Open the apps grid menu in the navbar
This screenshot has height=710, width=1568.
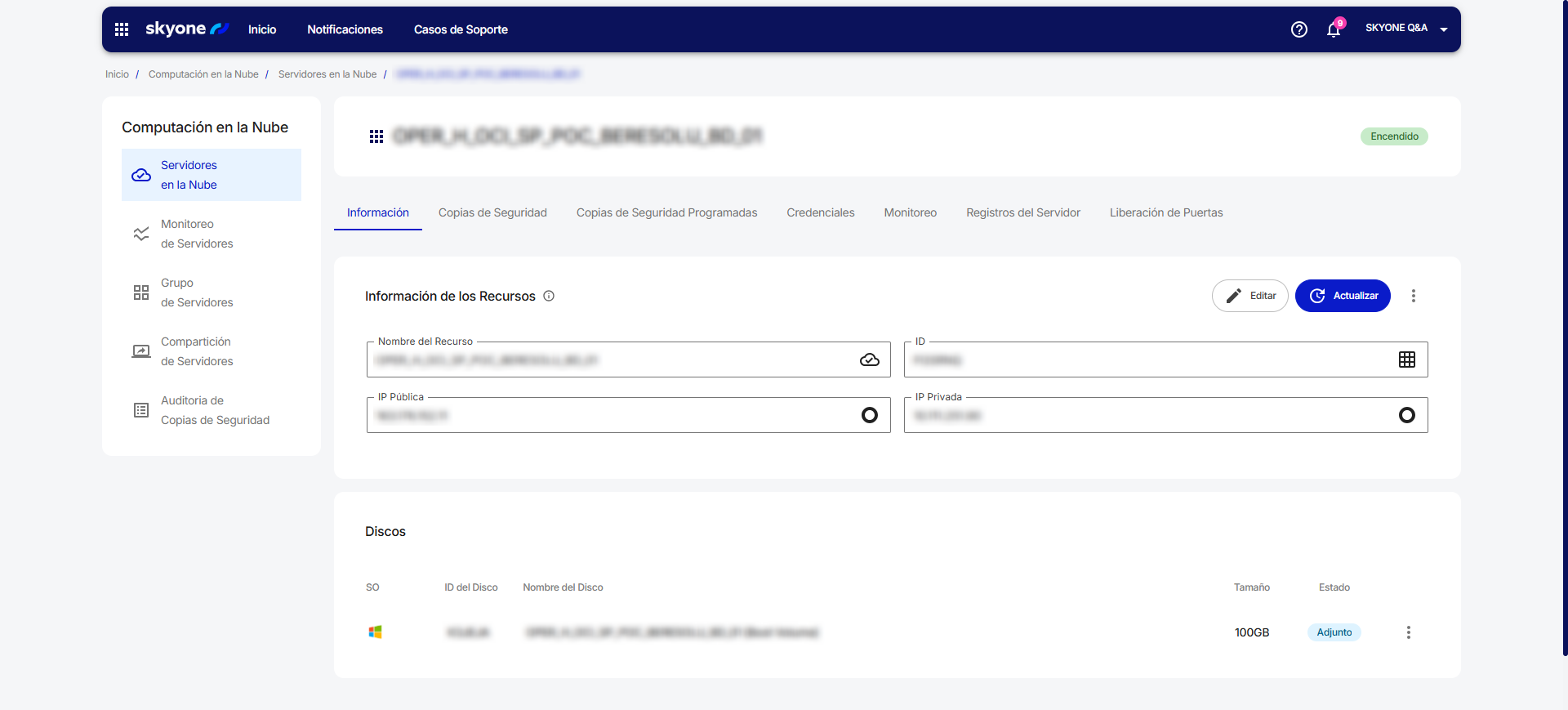click(122, 29)
